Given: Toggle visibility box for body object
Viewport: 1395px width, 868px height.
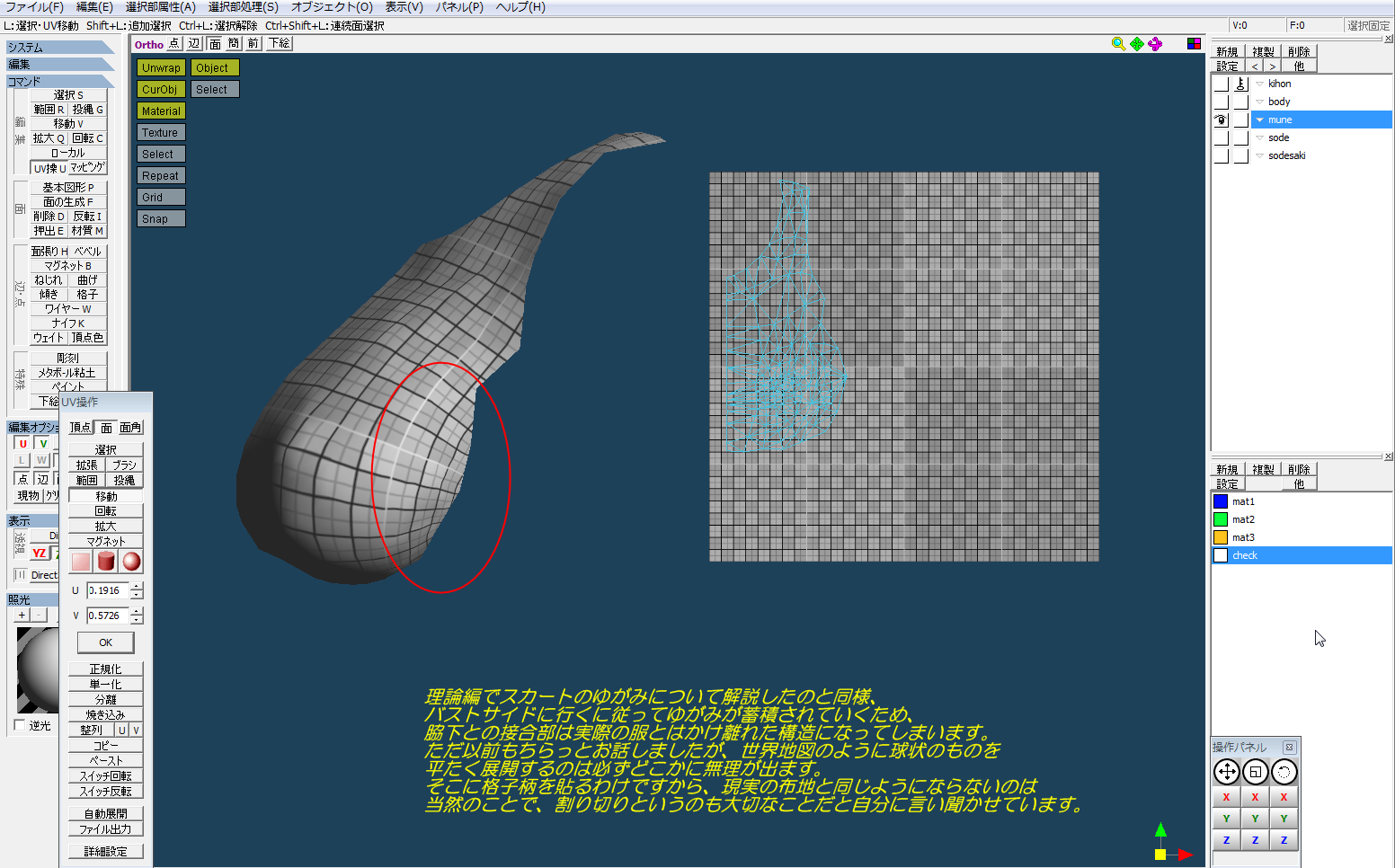Looking at the screenshot, I should click(x=1221, y=102).
